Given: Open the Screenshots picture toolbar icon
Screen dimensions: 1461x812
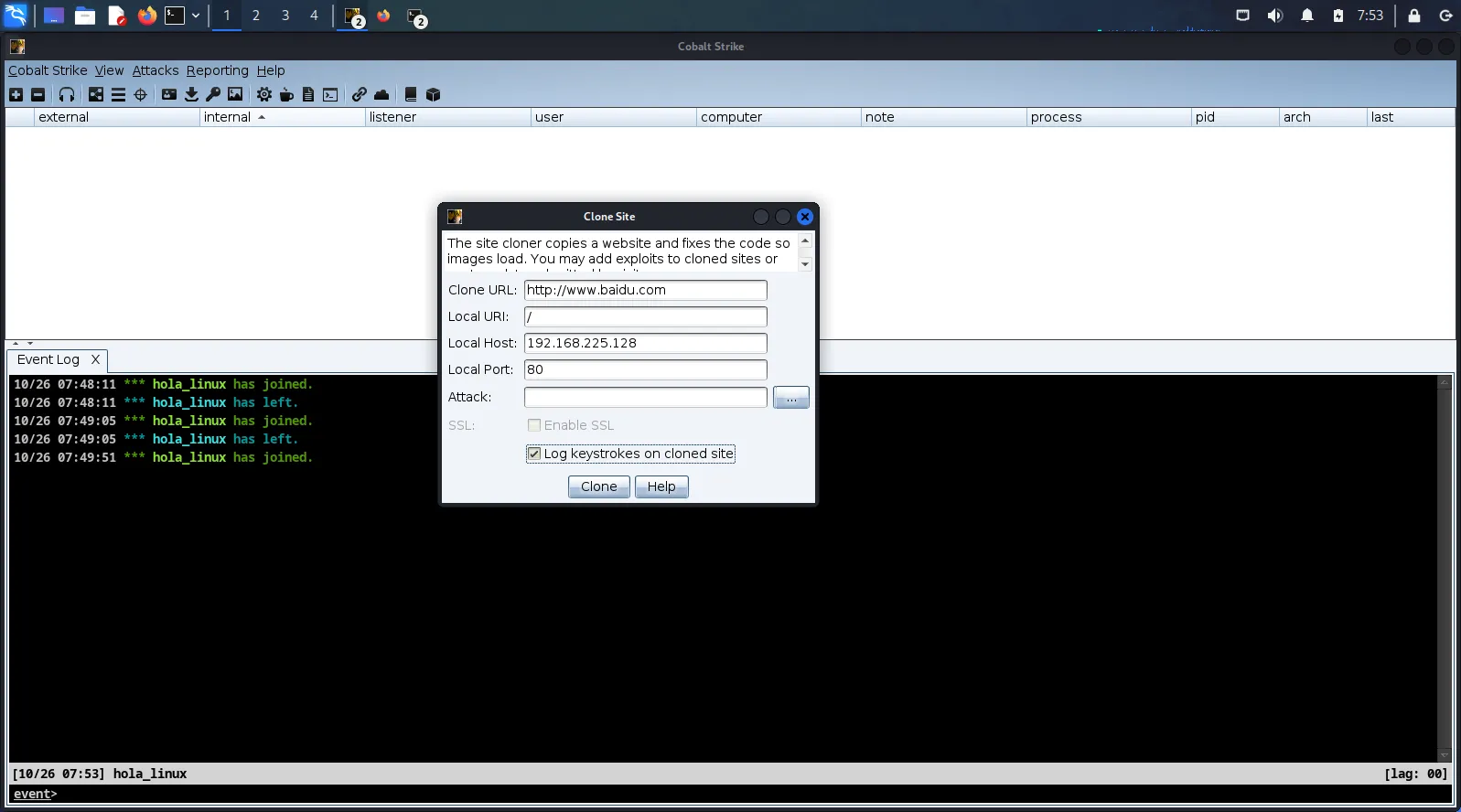Looking at the screenshot, I should point(235,94).
